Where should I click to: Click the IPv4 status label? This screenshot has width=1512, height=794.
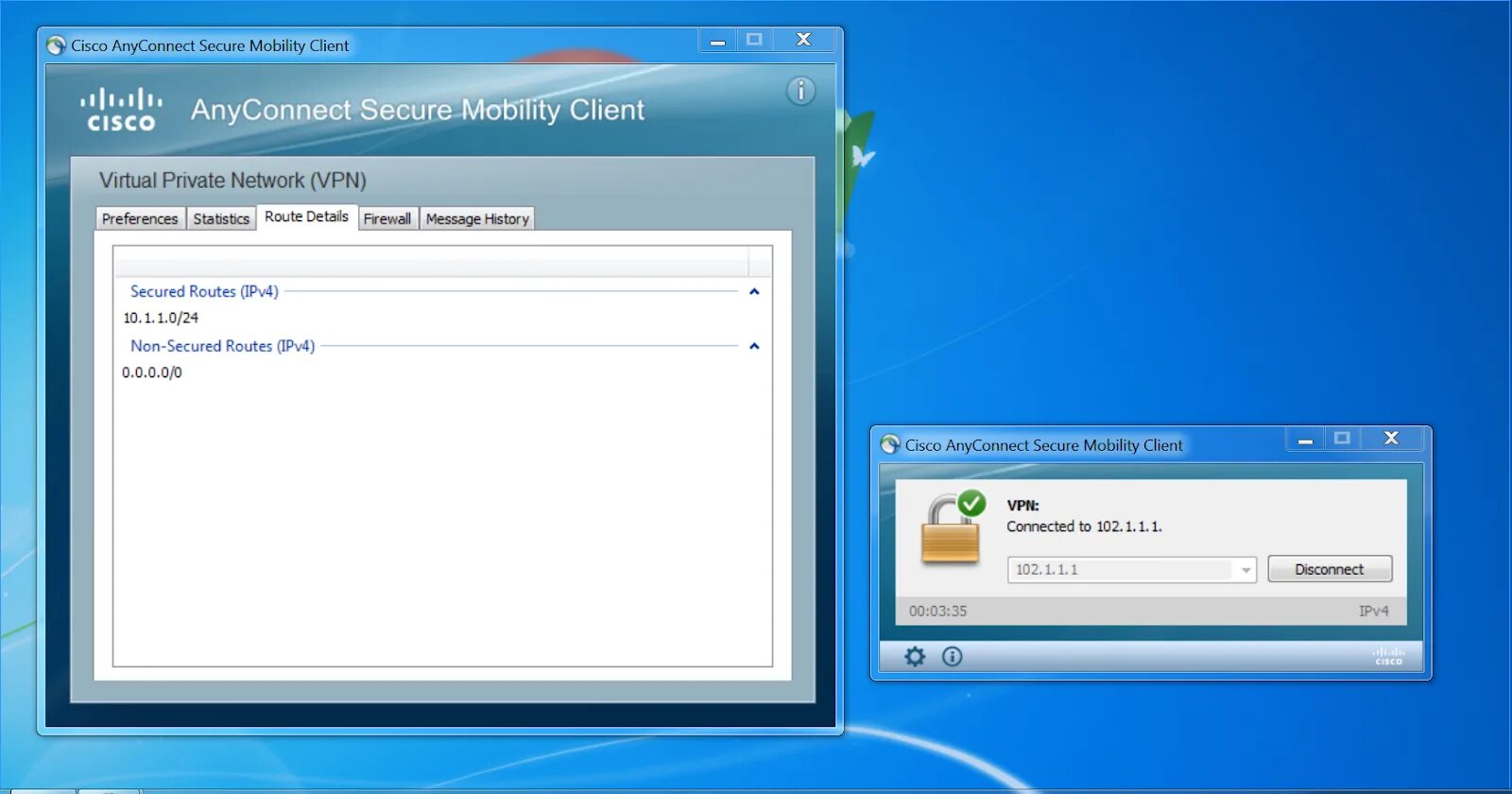(x=1374, y=612)
